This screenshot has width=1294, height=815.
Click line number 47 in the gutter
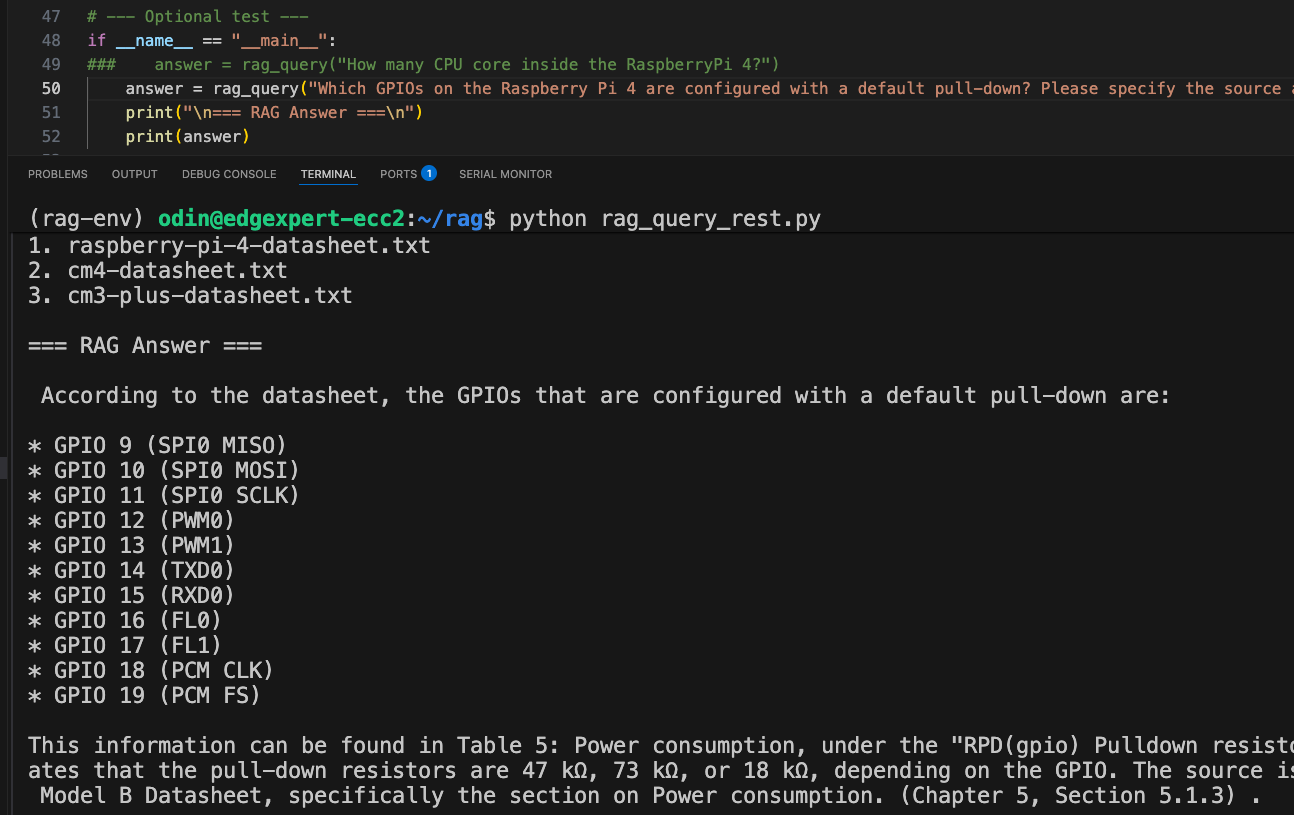tap(51, 17)
